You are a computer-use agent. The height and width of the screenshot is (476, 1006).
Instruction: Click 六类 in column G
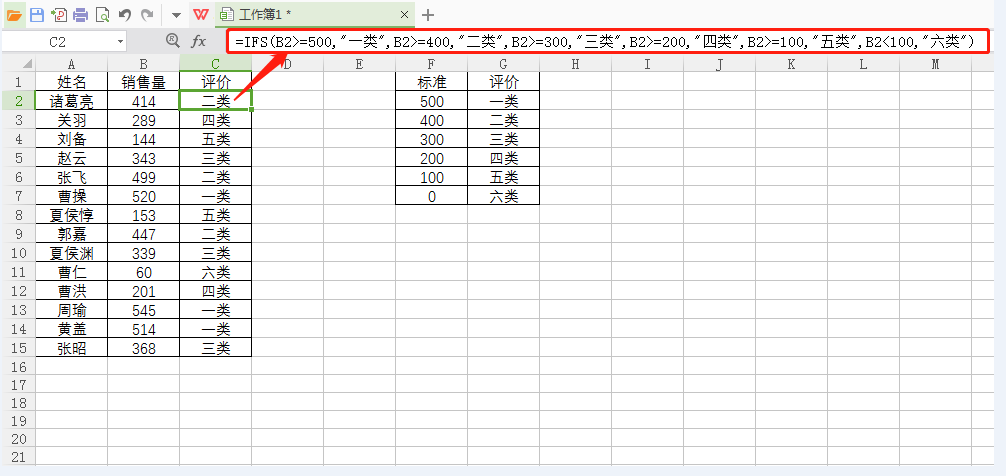(x=503, y=196)
